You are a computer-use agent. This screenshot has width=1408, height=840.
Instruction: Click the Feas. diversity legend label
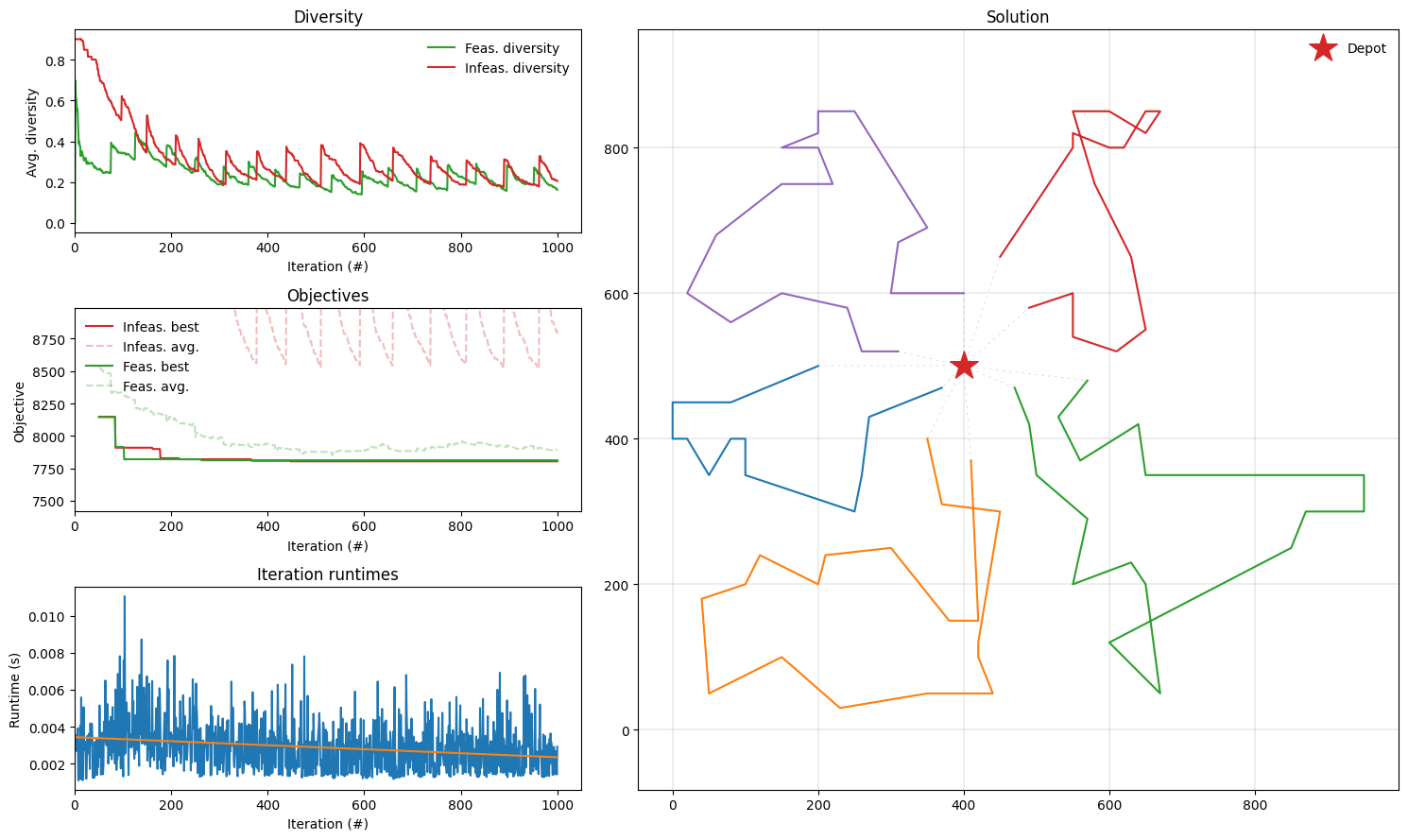point(512,48)
